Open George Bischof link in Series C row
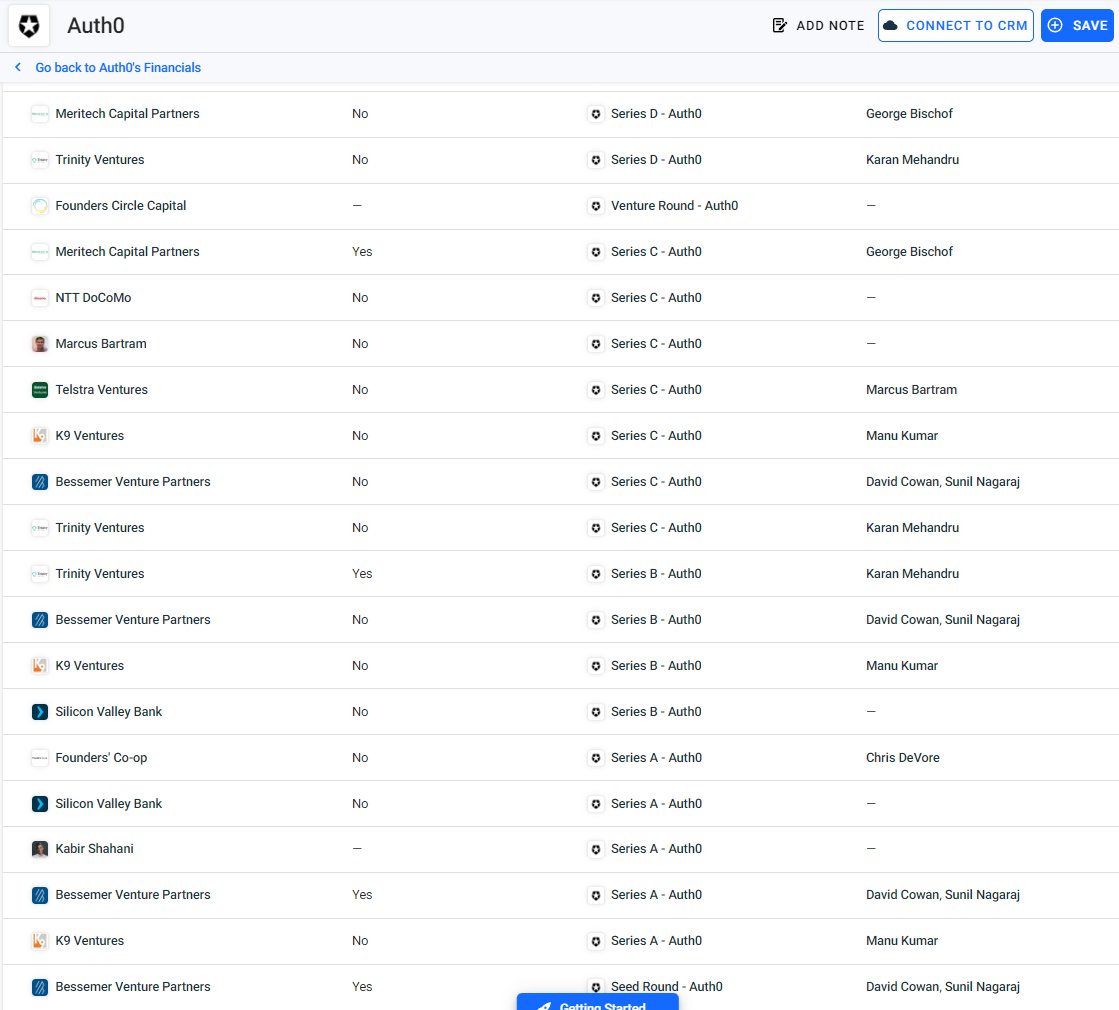This screenshot has width=1119, height=1010. pos(909,252)
